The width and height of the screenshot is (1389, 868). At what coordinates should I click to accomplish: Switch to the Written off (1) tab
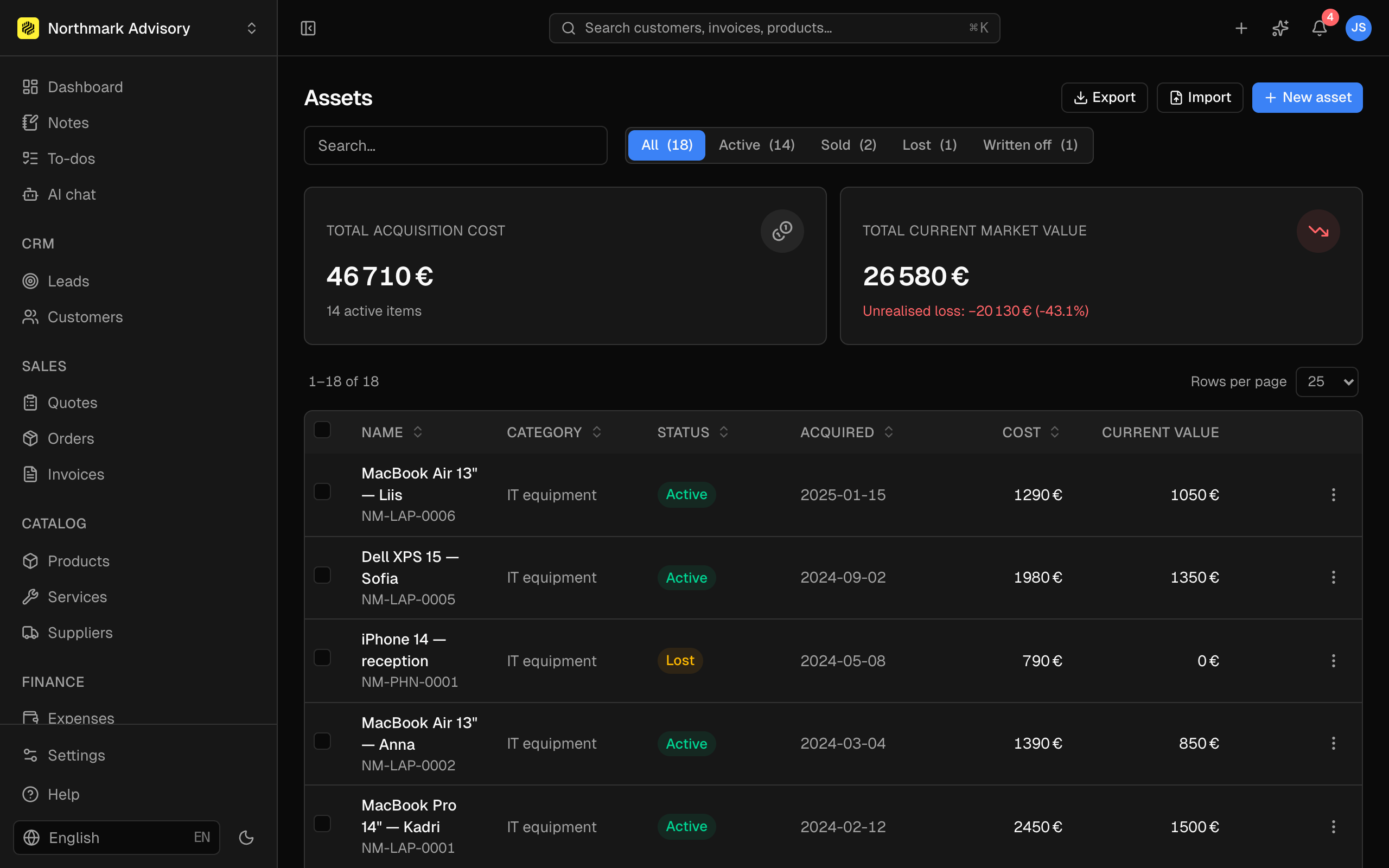[x=1030, y=145]
